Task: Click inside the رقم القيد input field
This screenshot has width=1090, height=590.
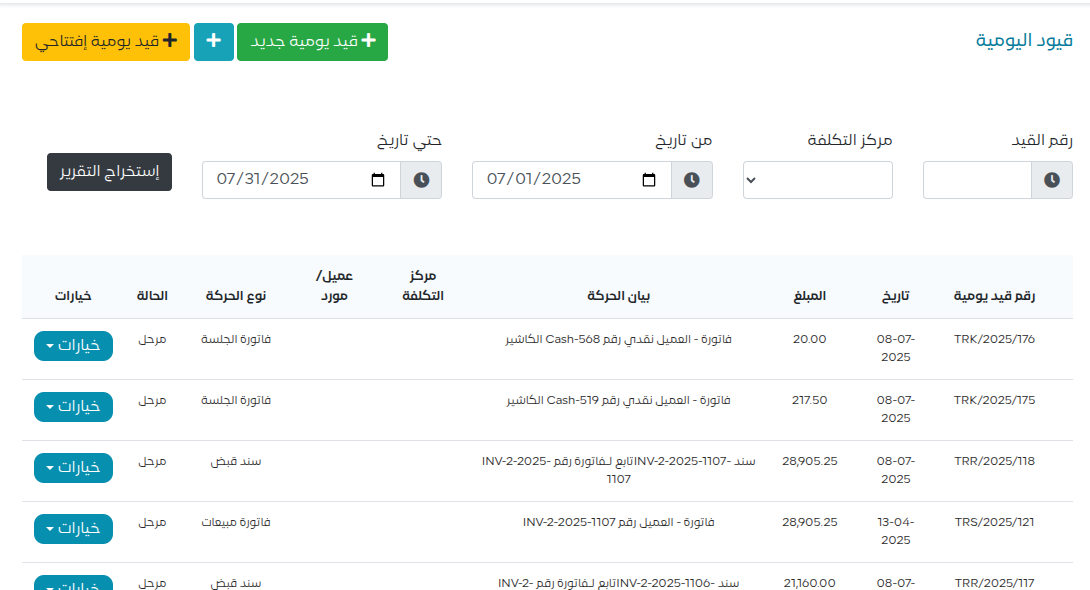Action: (x=976, y=180)
